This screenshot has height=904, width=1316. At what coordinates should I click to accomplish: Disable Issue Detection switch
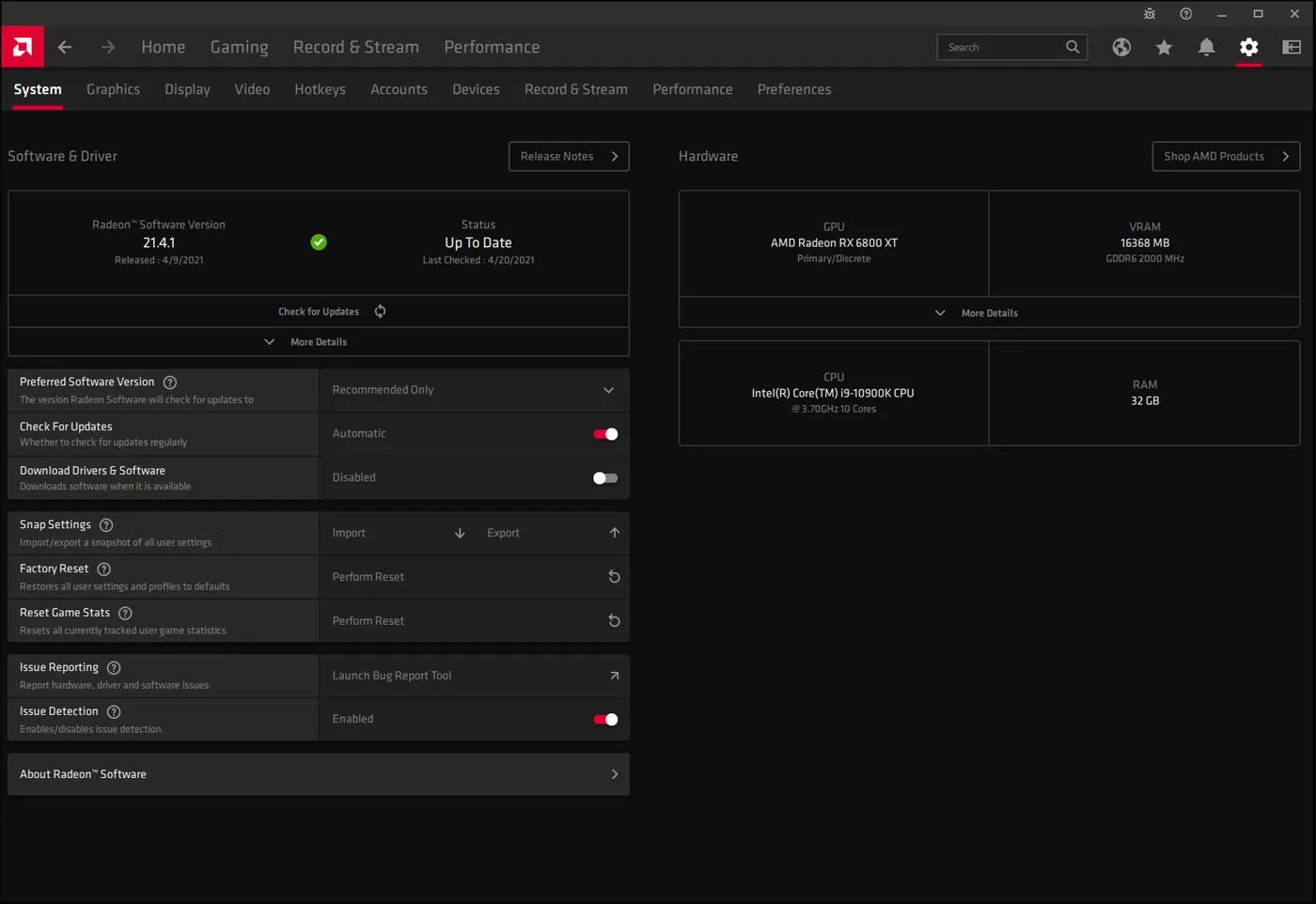pyautogui.click(x=605, y=720)
